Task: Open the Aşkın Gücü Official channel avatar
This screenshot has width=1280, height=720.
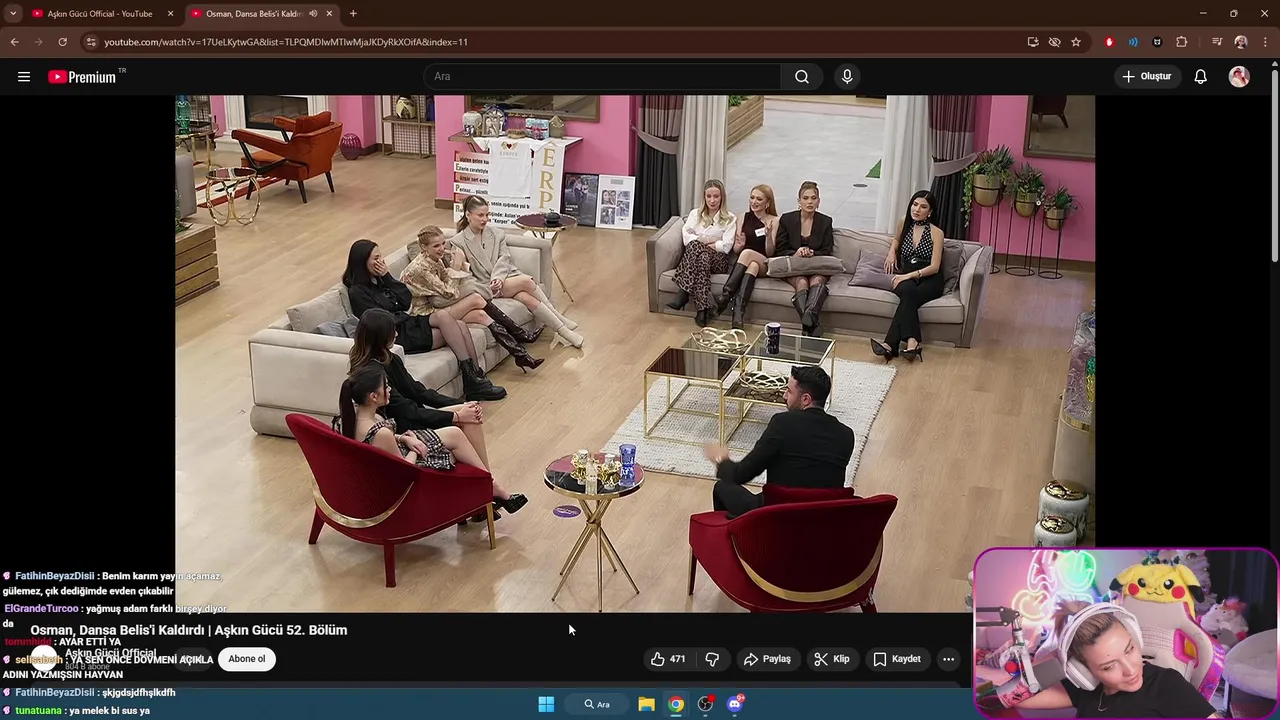Action: point(44,659)
